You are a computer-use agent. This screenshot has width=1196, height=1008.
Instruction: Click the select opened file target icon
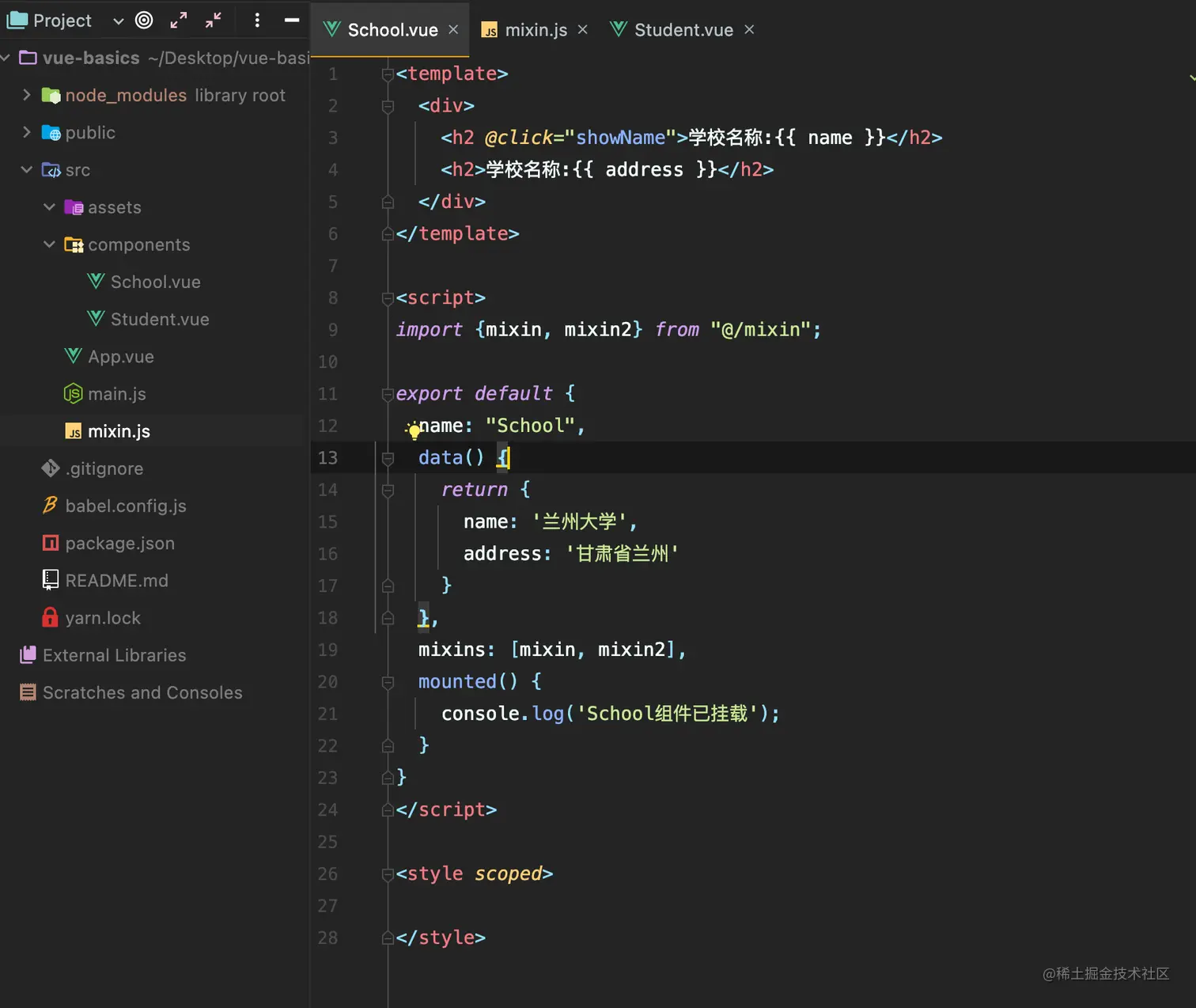[144, 21]
